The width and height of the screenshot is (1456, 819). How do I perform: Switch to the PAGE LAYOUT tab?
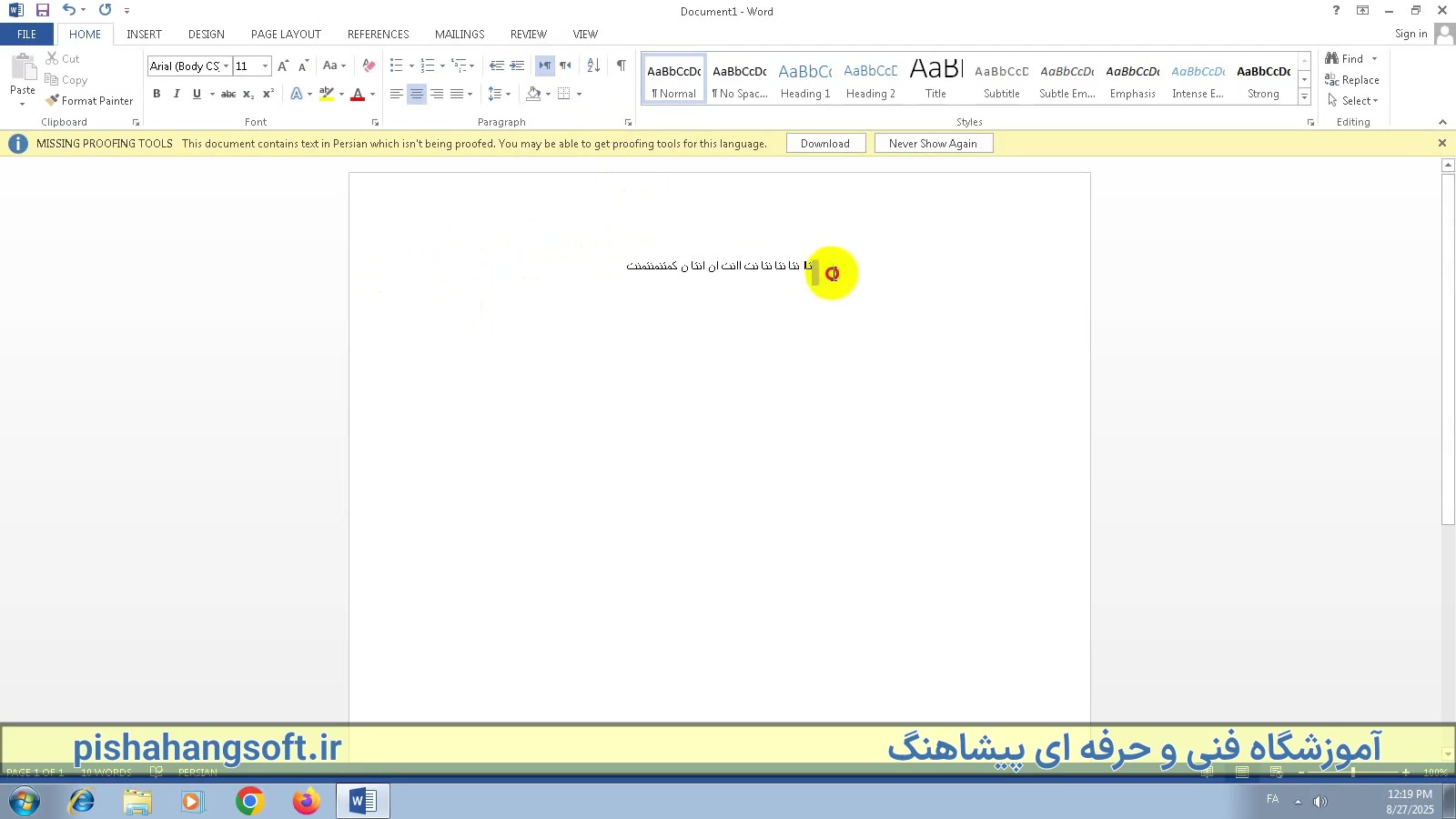point(286,35)
